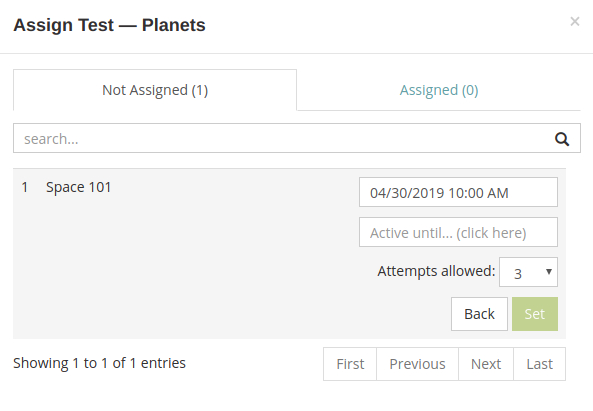The height and width of the screenshot is (411, 593).
Task: Click the Back button
Action: 479,314
